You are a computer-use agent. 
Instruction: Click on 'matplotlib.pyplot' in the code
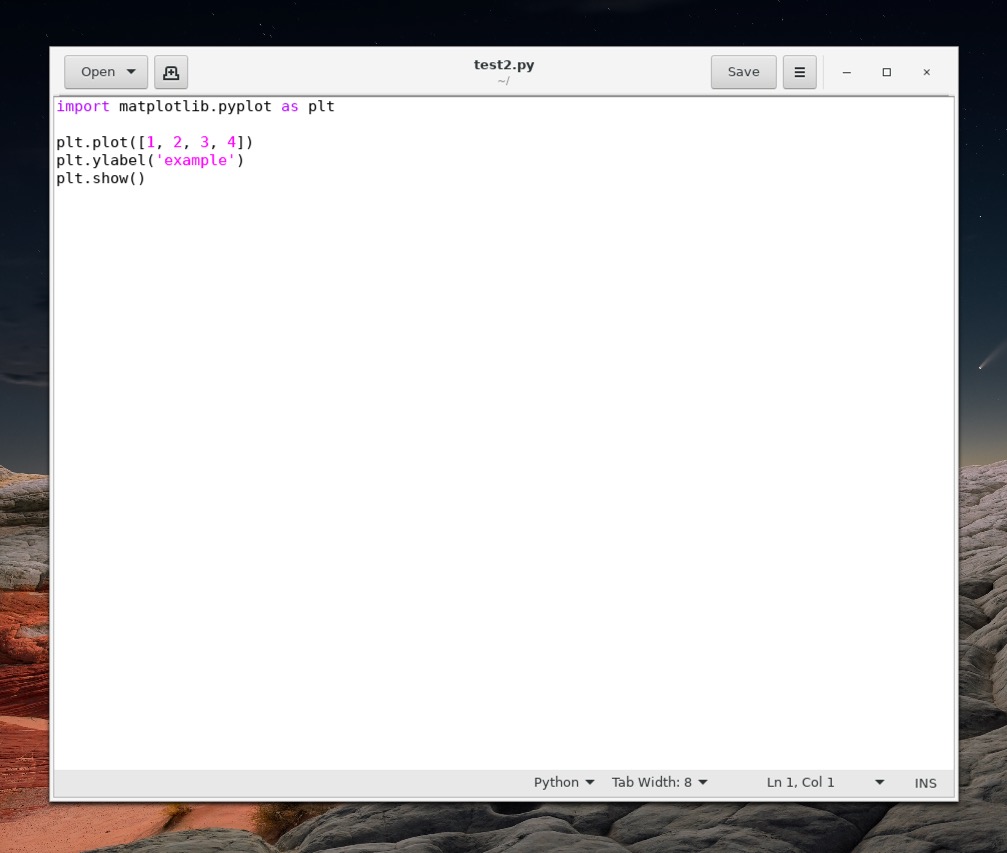(195, 106)
